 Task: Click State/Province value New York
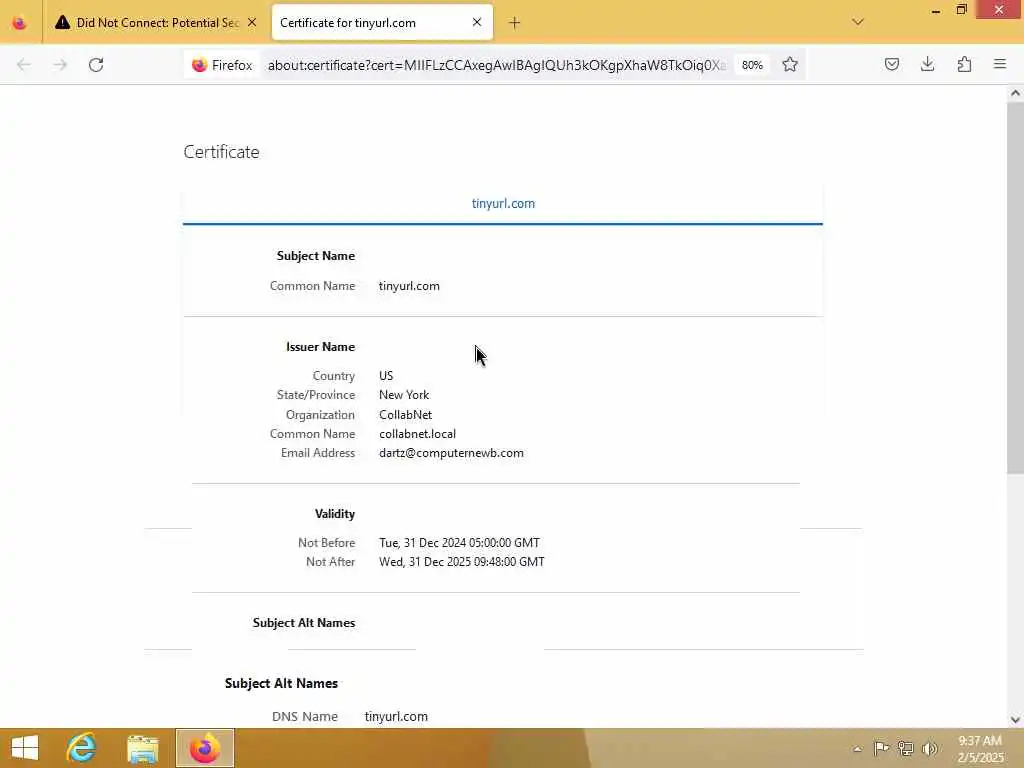(404, 395)
